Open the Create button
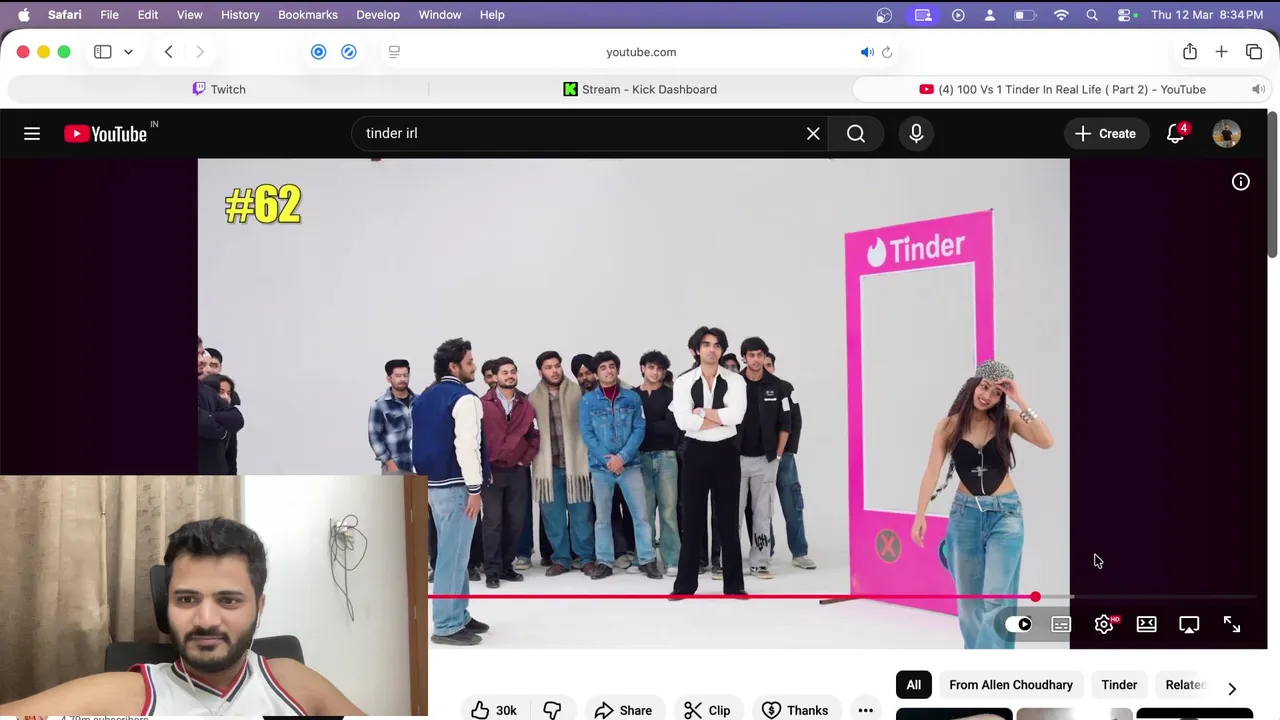 tap(1105, 133)
